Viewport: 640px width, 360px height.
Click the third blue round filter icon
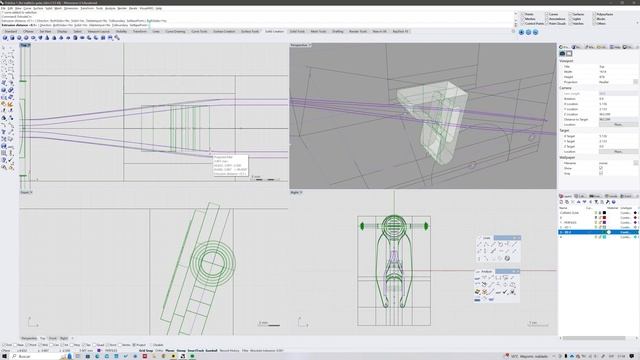click(x=535, y=32)
